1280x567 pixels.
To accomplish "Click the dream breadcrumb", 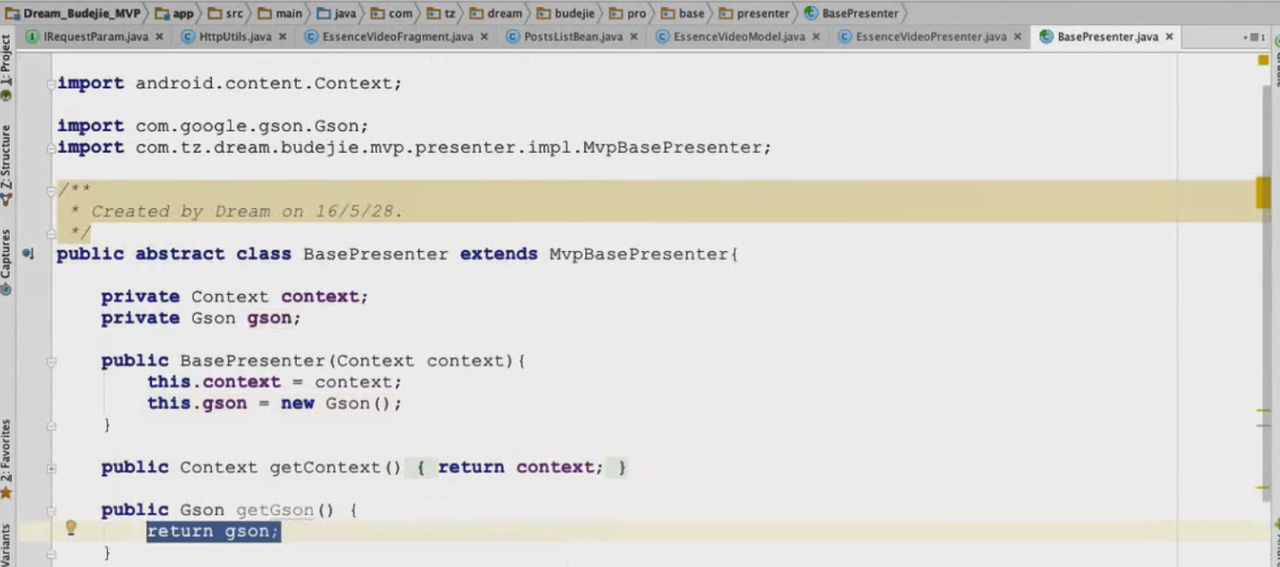I will tap(495, 13).
